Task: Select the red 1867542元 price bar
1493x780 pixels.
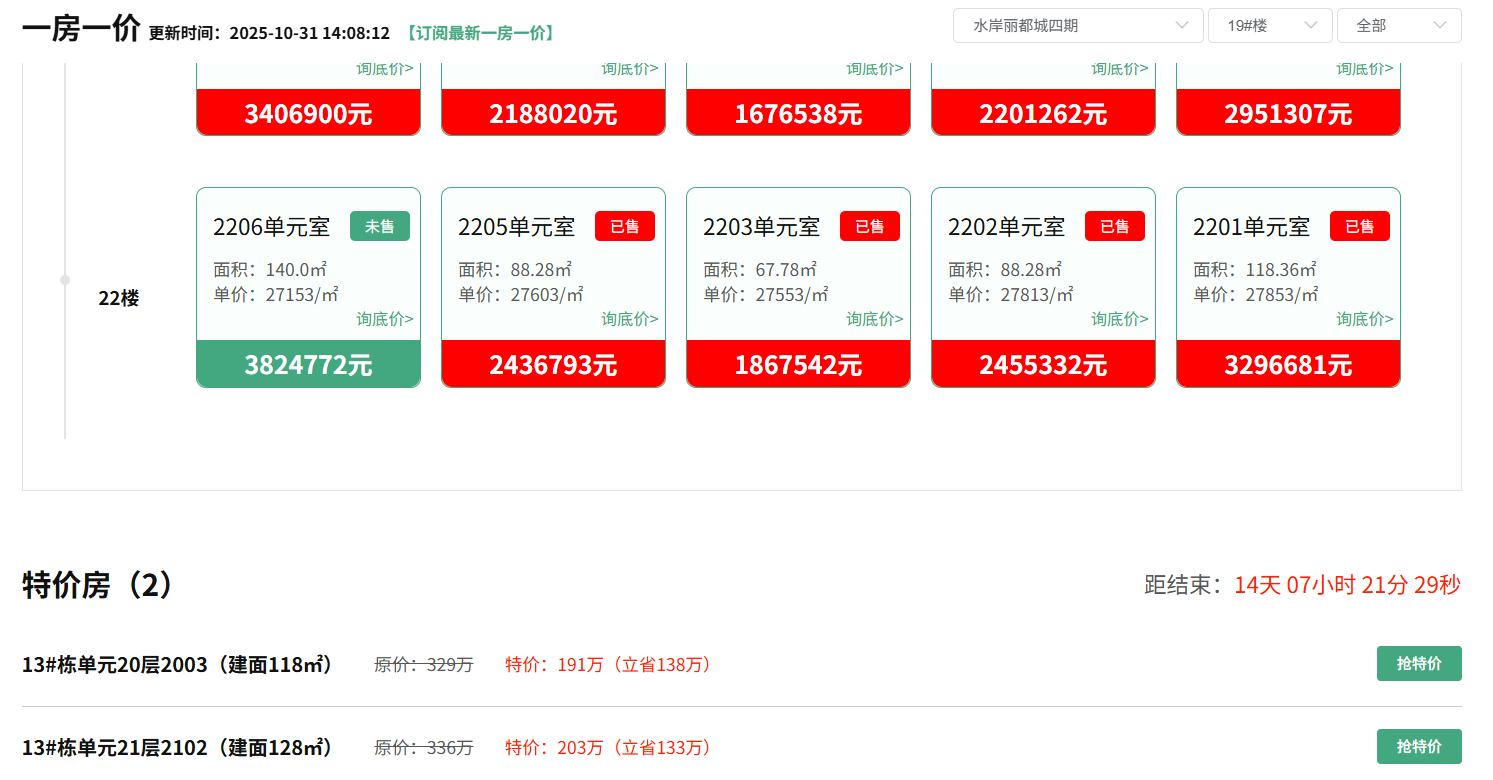Action: pyautogui.click(x=798, y=364)
